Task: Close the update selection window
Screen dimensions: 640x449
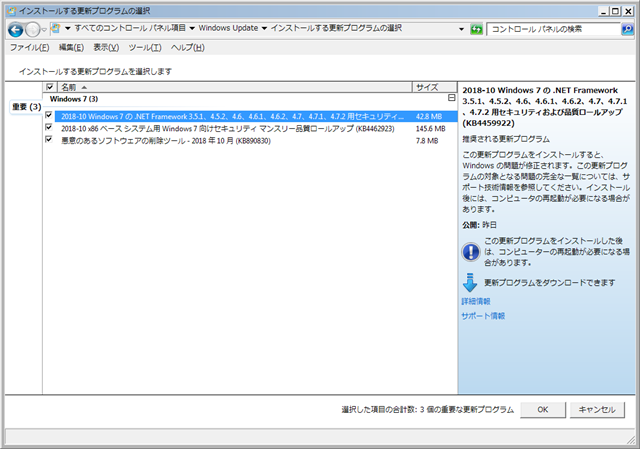Action: [628, 11]
